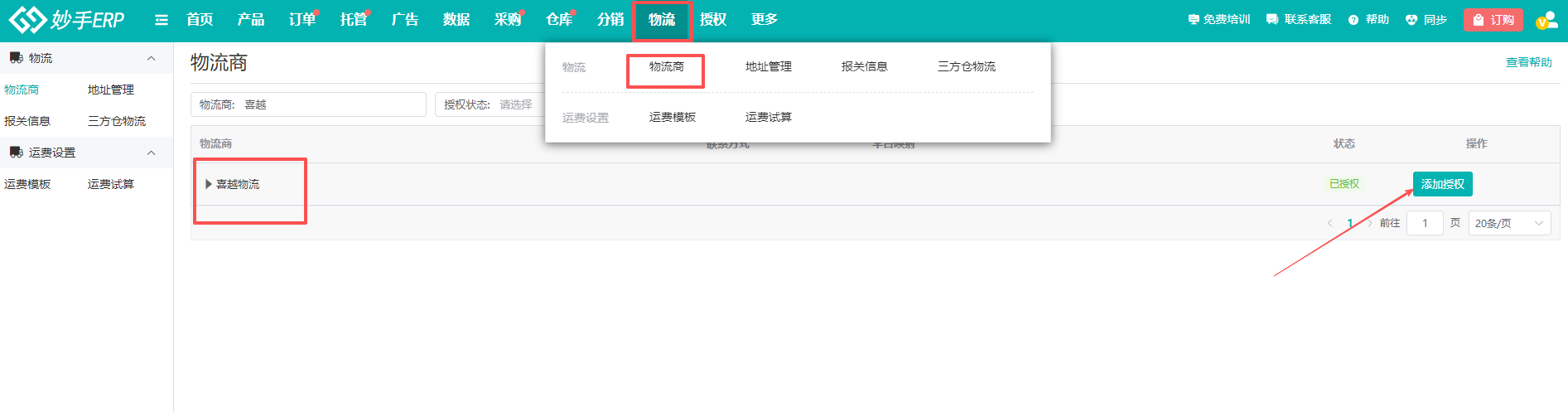Click the page number jump input box
This screenshot has height=412, width=1568.
1425,223
